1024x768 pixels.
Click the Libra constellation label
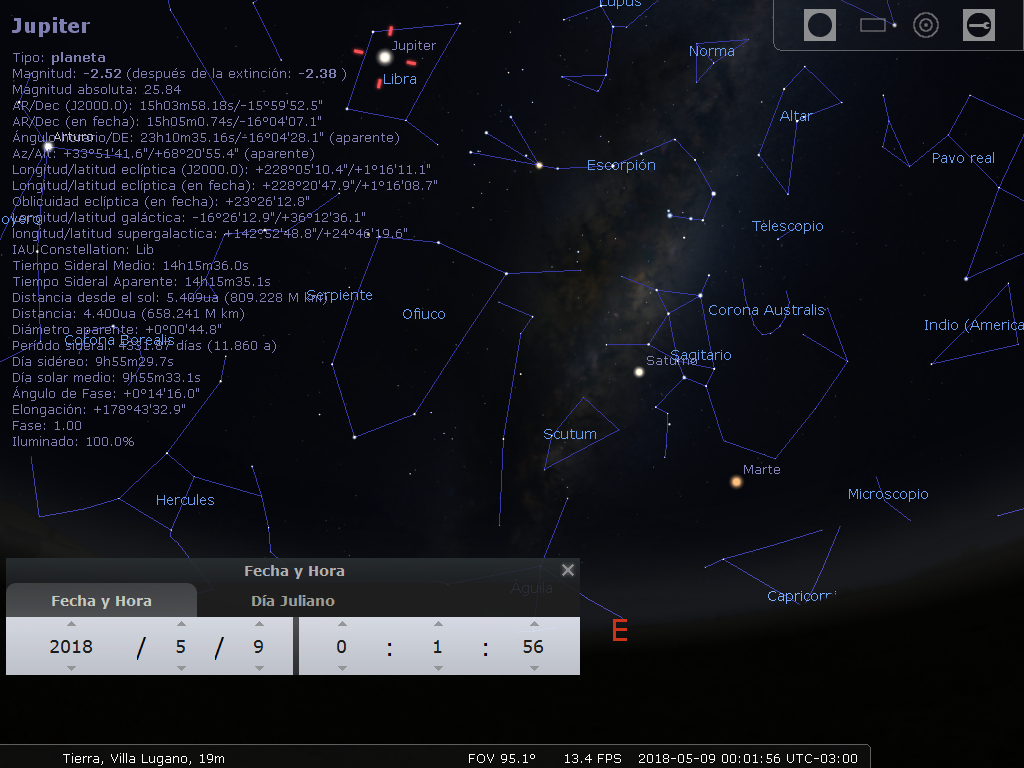(400, 79)
